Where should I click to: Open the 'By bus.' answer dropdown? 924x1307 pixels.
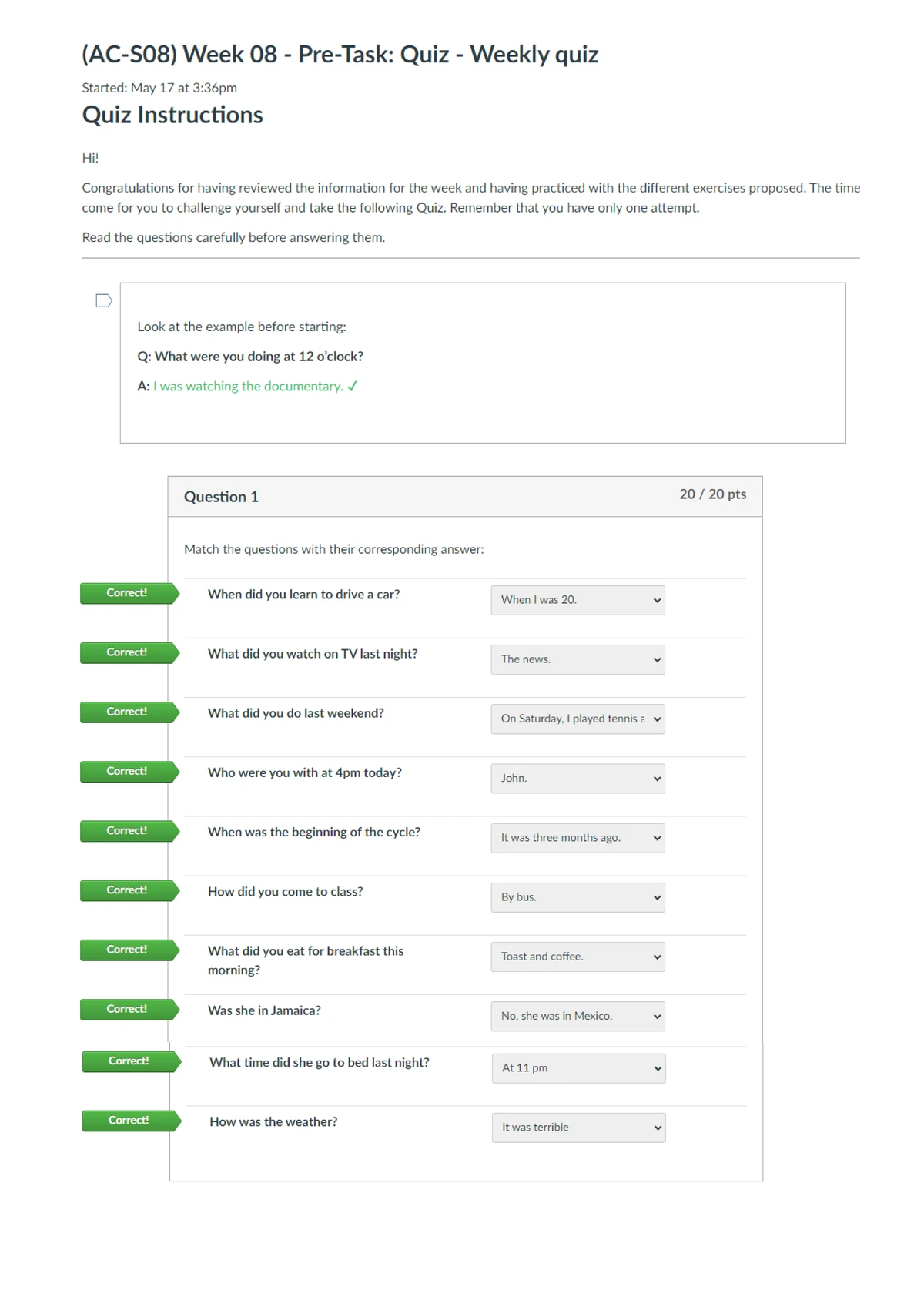pyautogui.click(x=577, y=897)
